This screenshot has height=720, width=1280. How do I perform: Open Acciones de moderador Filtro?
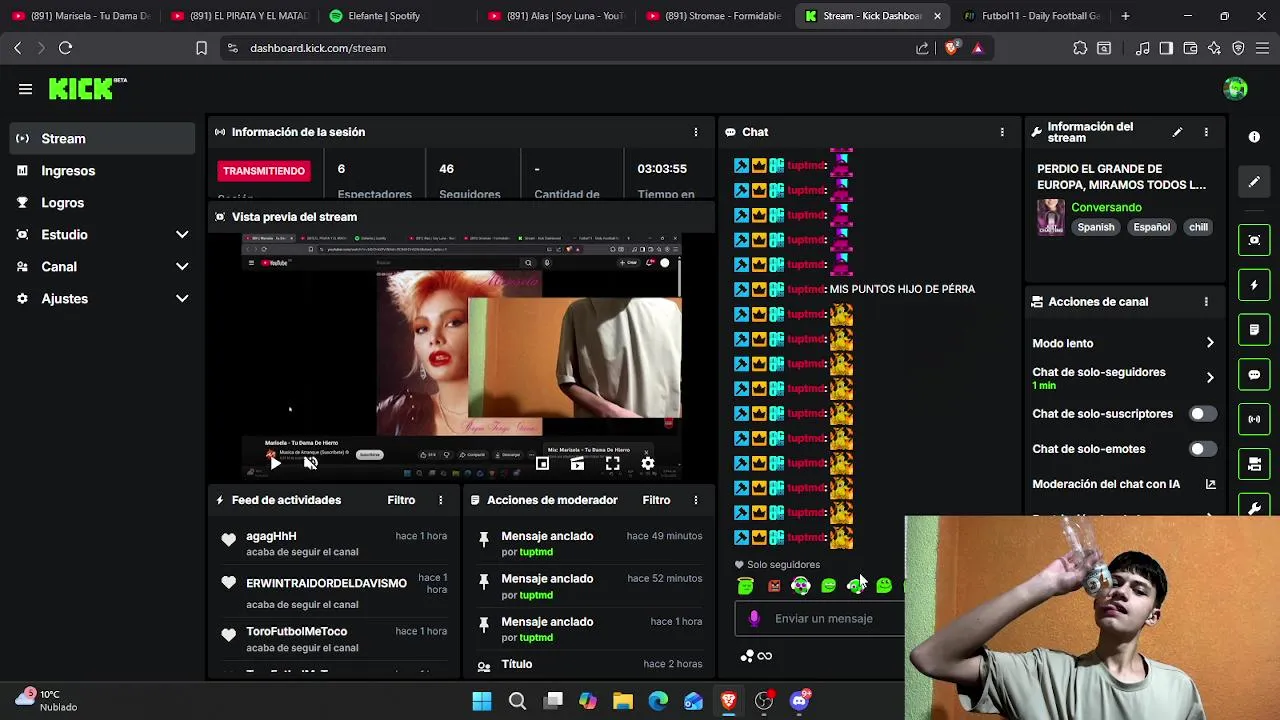(x=656, y=500)
